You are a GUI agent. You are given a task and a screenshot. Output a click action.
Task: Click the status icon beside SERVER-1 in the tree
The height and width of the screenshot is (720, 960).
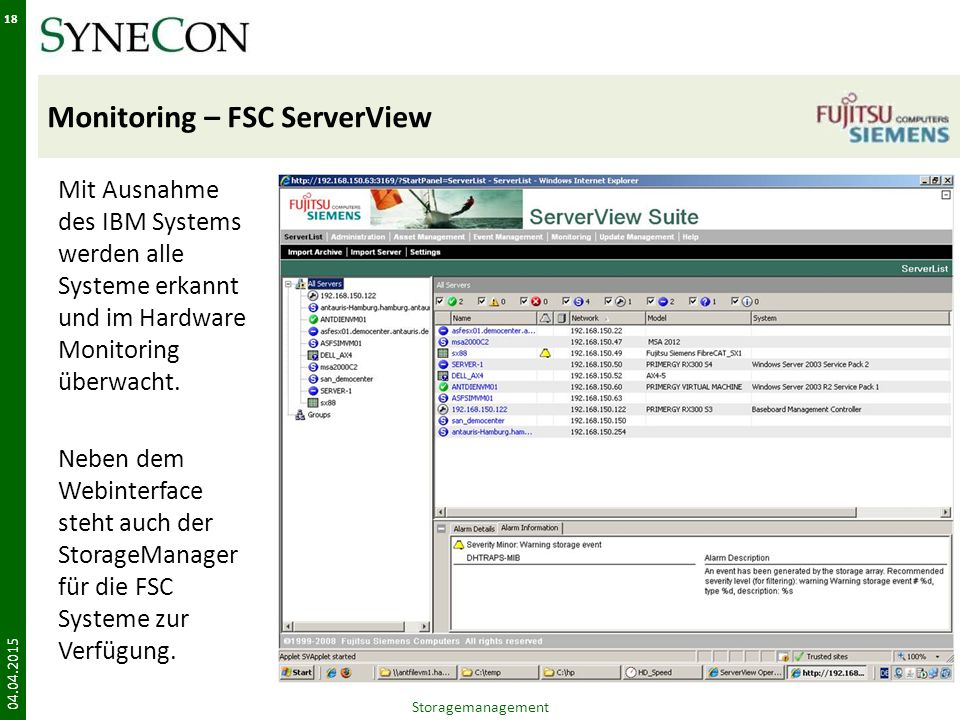click(x=313, y=391)
